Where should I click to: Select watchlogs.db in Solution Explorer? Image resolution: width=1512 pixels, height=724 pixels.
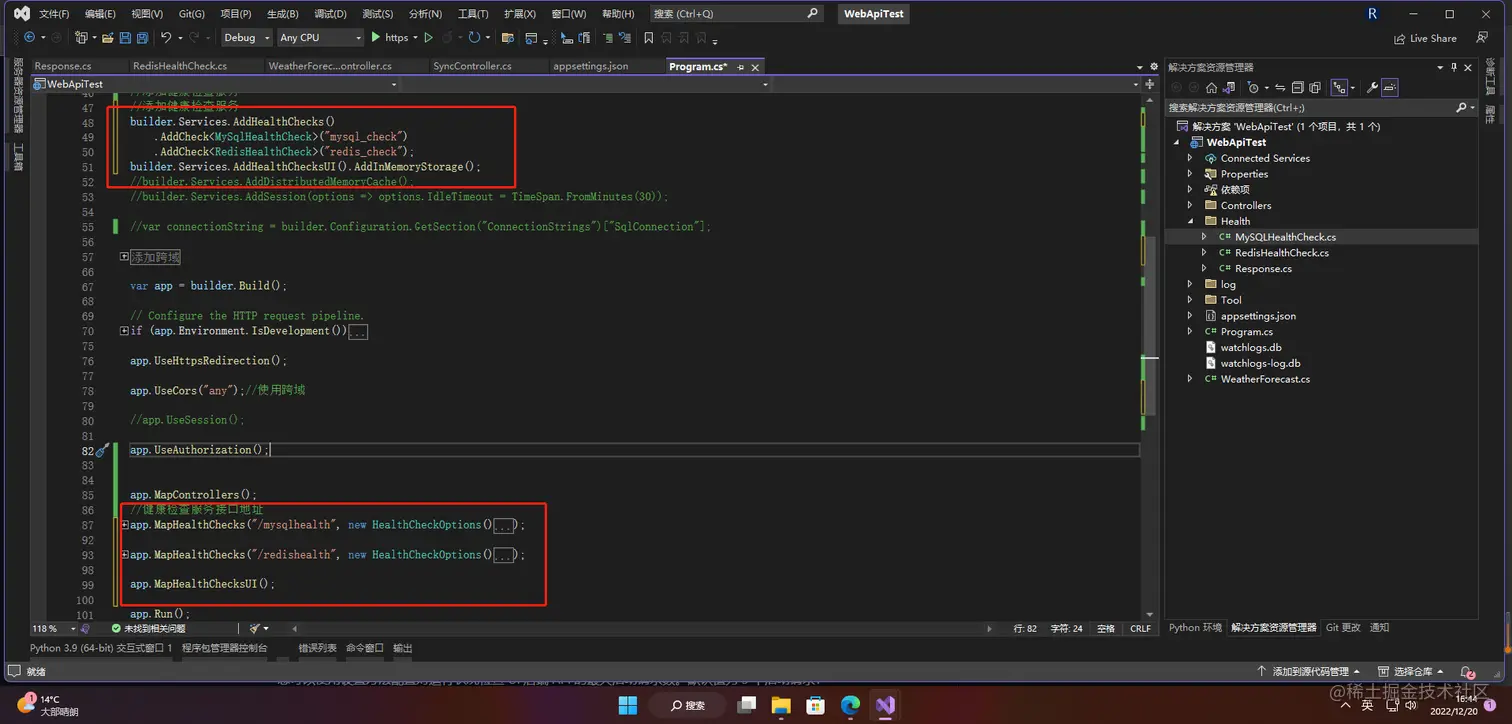coord(1250,348)
